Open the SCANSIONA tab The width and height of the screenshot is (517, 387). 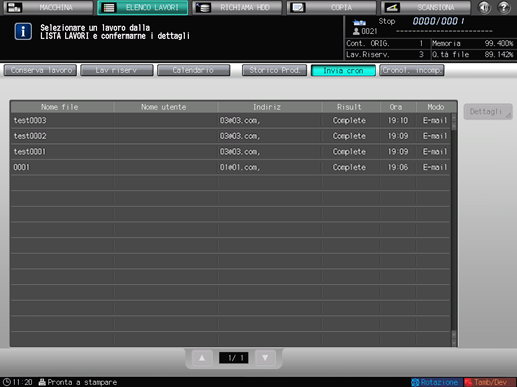point(426,7)
